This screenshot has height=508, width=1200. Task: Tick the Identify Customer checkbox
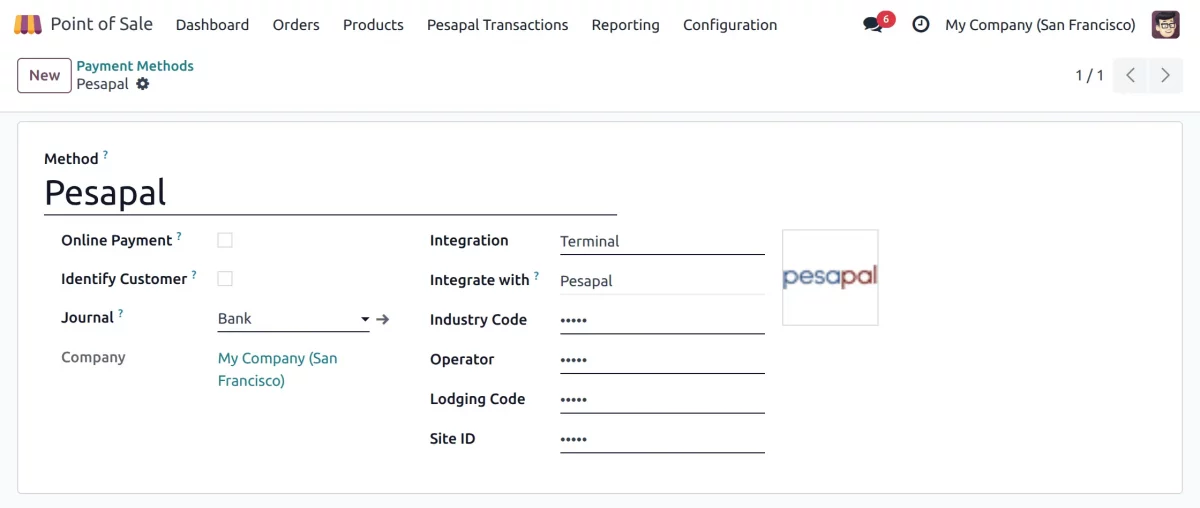coord(225,279)
